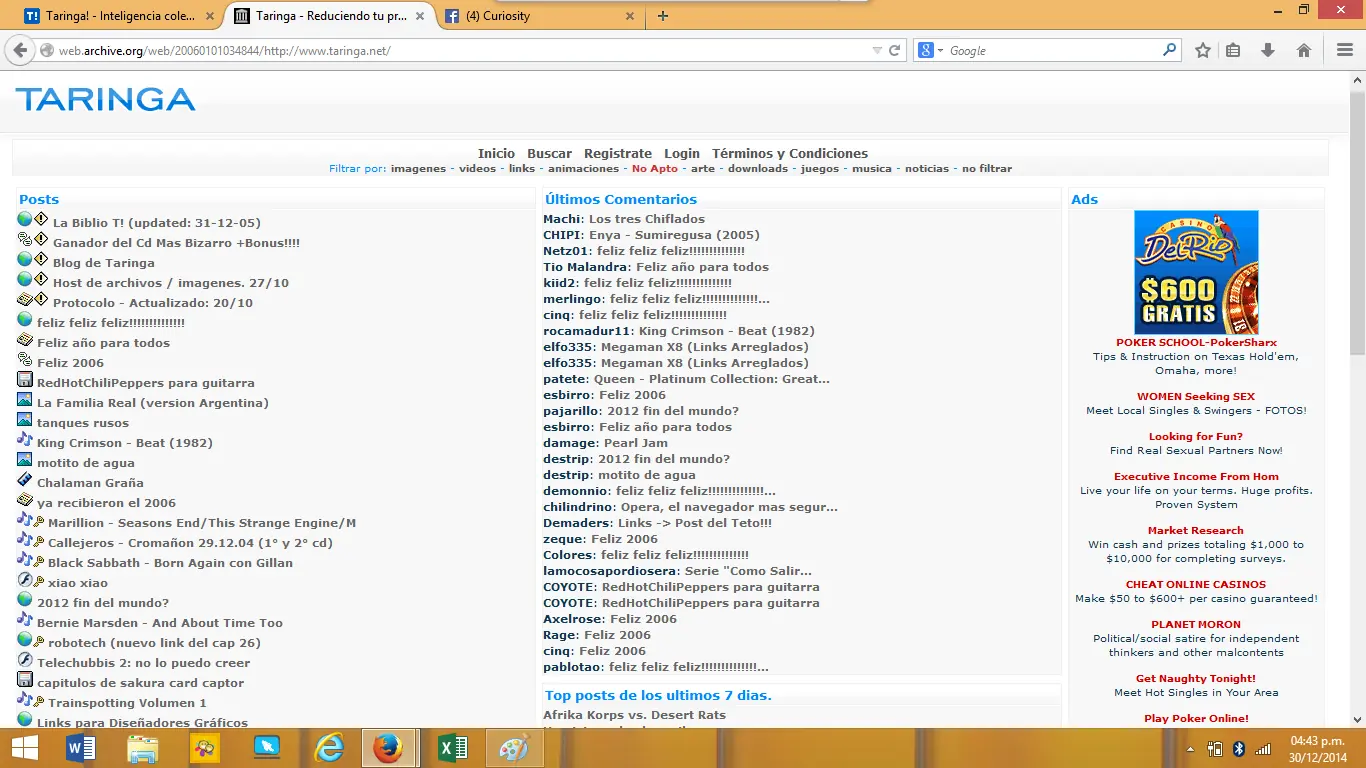Click the pencil icon beside Chalaman Graña
The width and height of the screenshot is (1366, 768).
pyautogui.click(x=25, y=479)
